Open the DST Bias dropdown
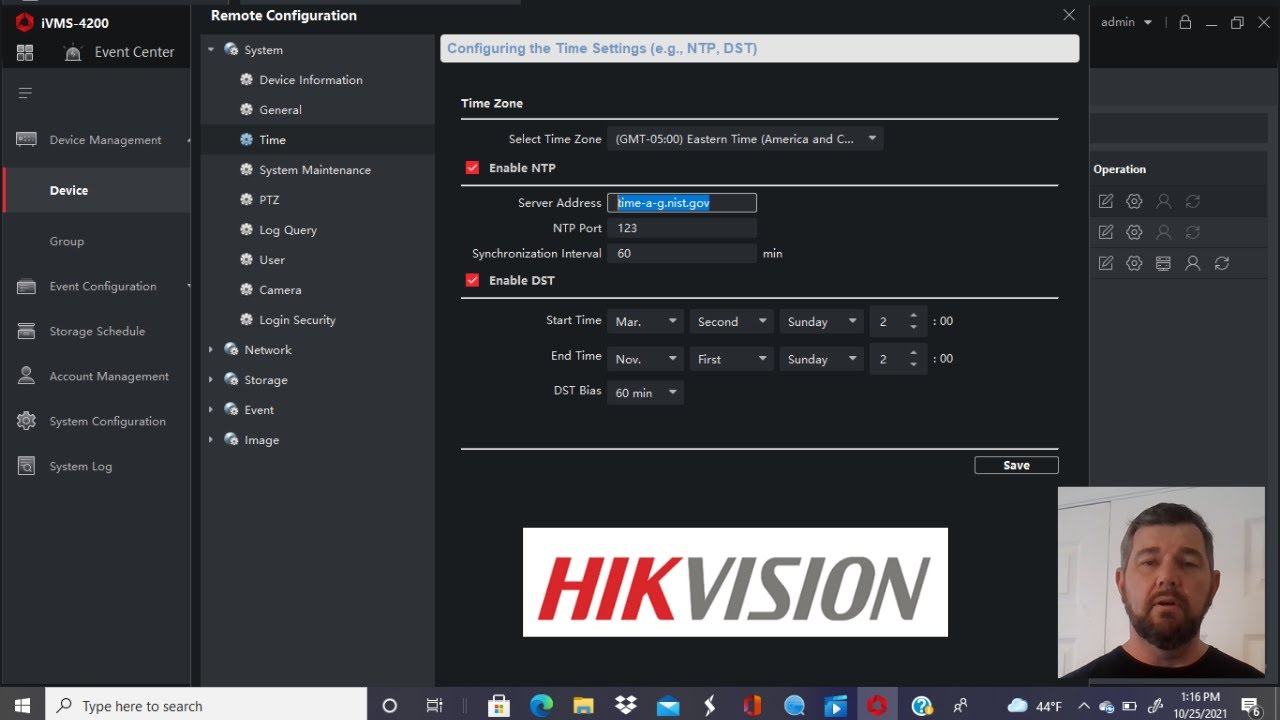 645,393
